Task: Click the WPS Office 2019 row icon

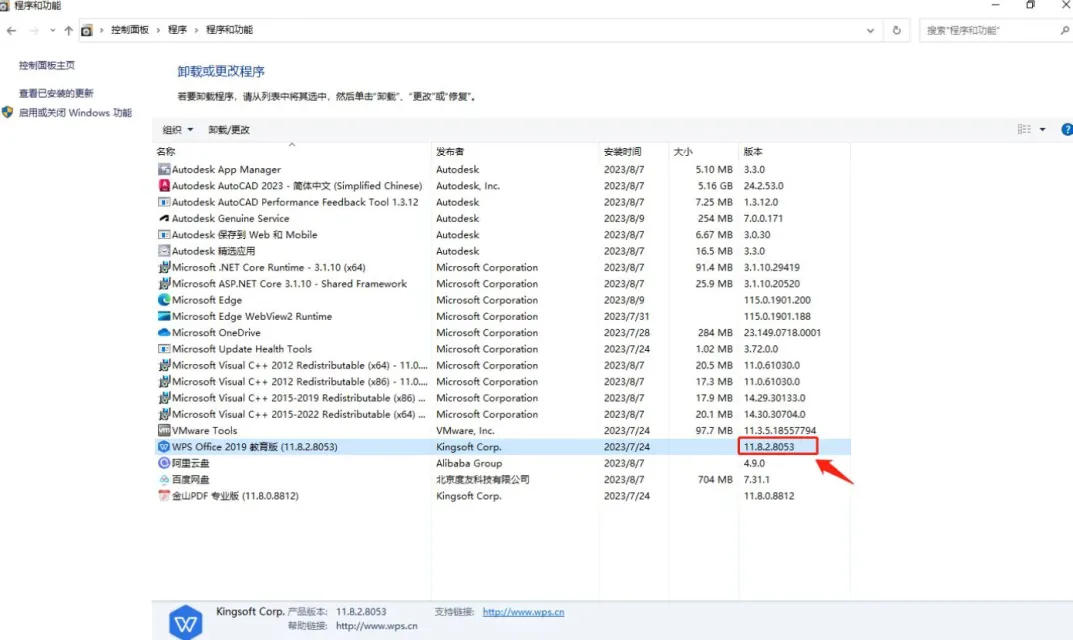Action: tap(164, 447)
